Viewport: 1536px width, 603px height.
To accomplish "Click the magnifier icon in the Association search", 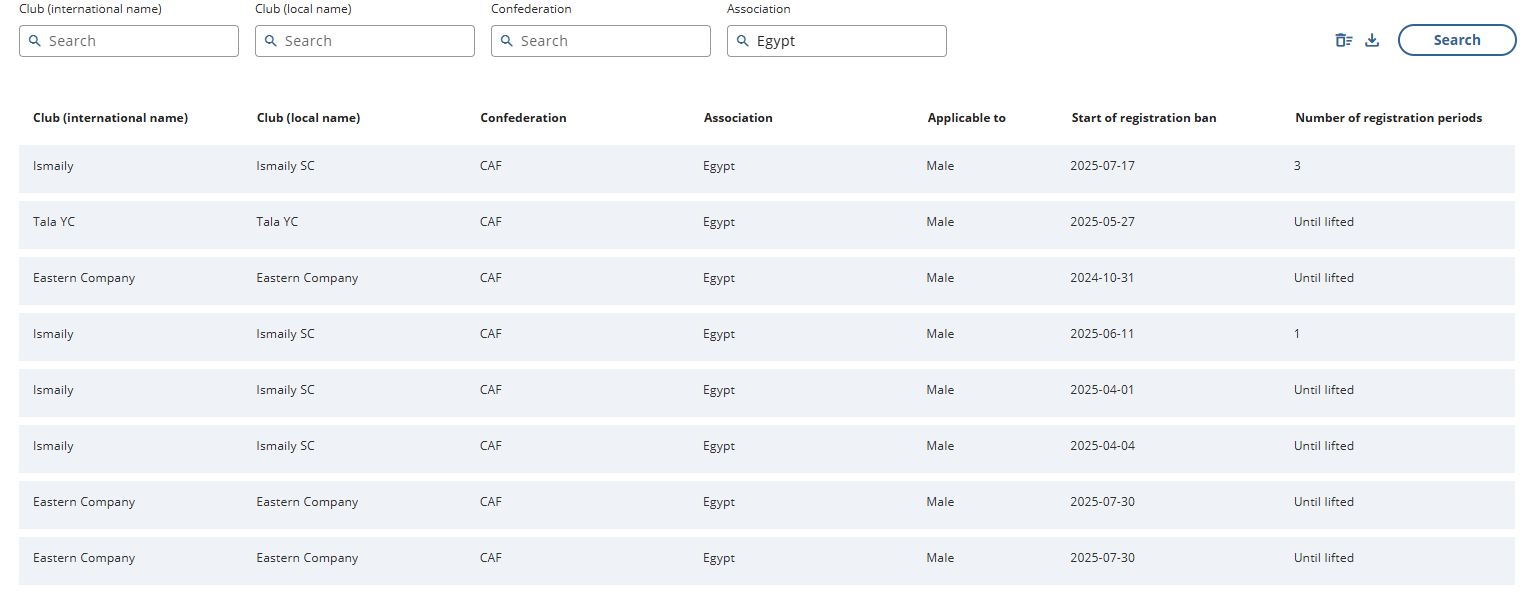I will (742, 41).
